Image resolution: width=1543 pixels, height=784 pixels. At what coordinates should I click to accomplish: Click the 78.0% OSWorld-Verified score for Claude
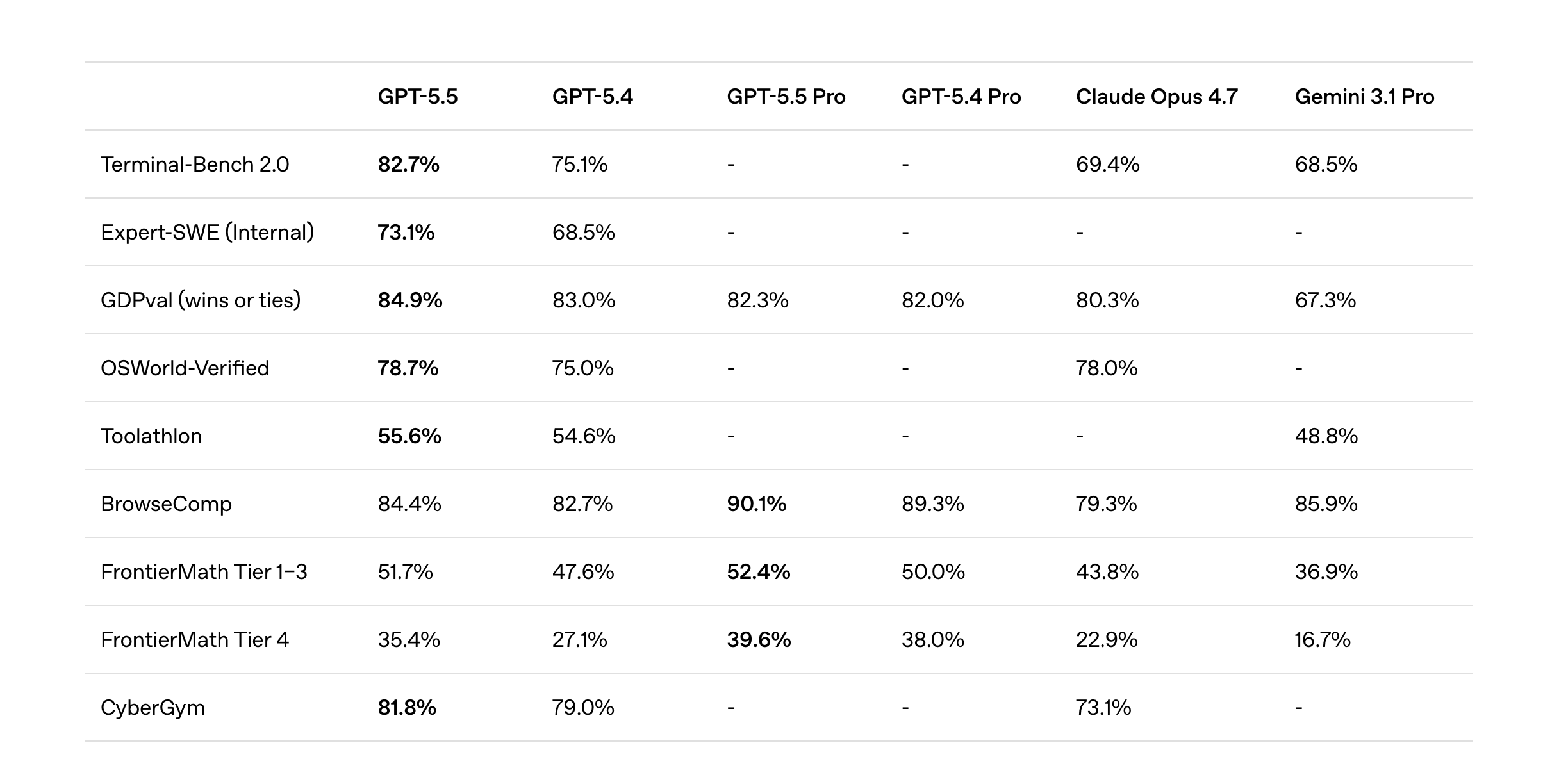pyautogui.click(x=1106, y=368)
